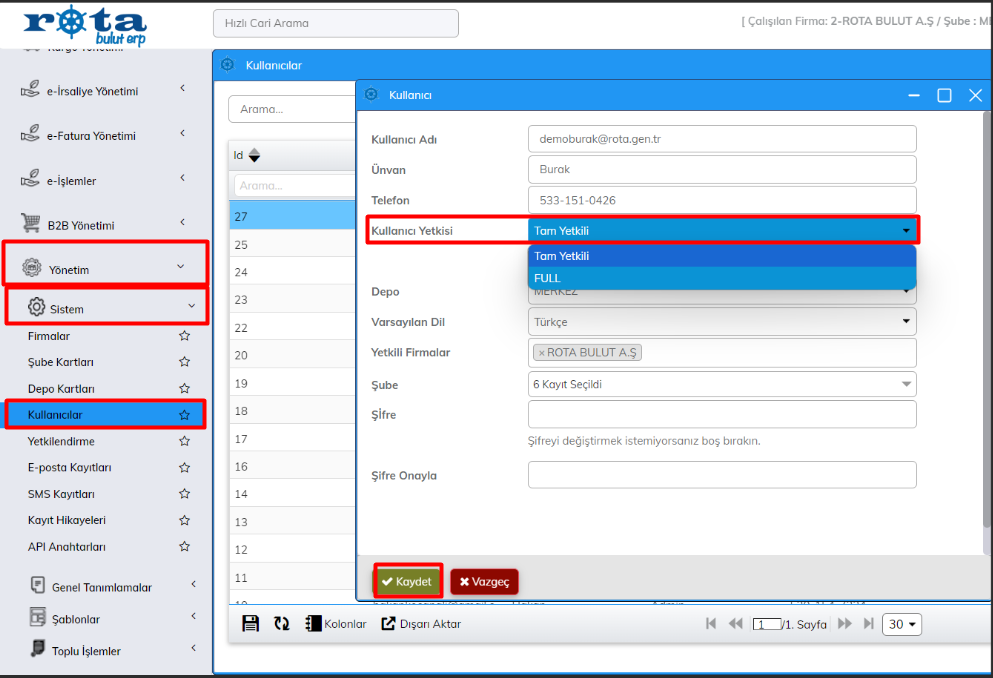Open the Varsayılan Dil dropdown

(x=721, y=322)
